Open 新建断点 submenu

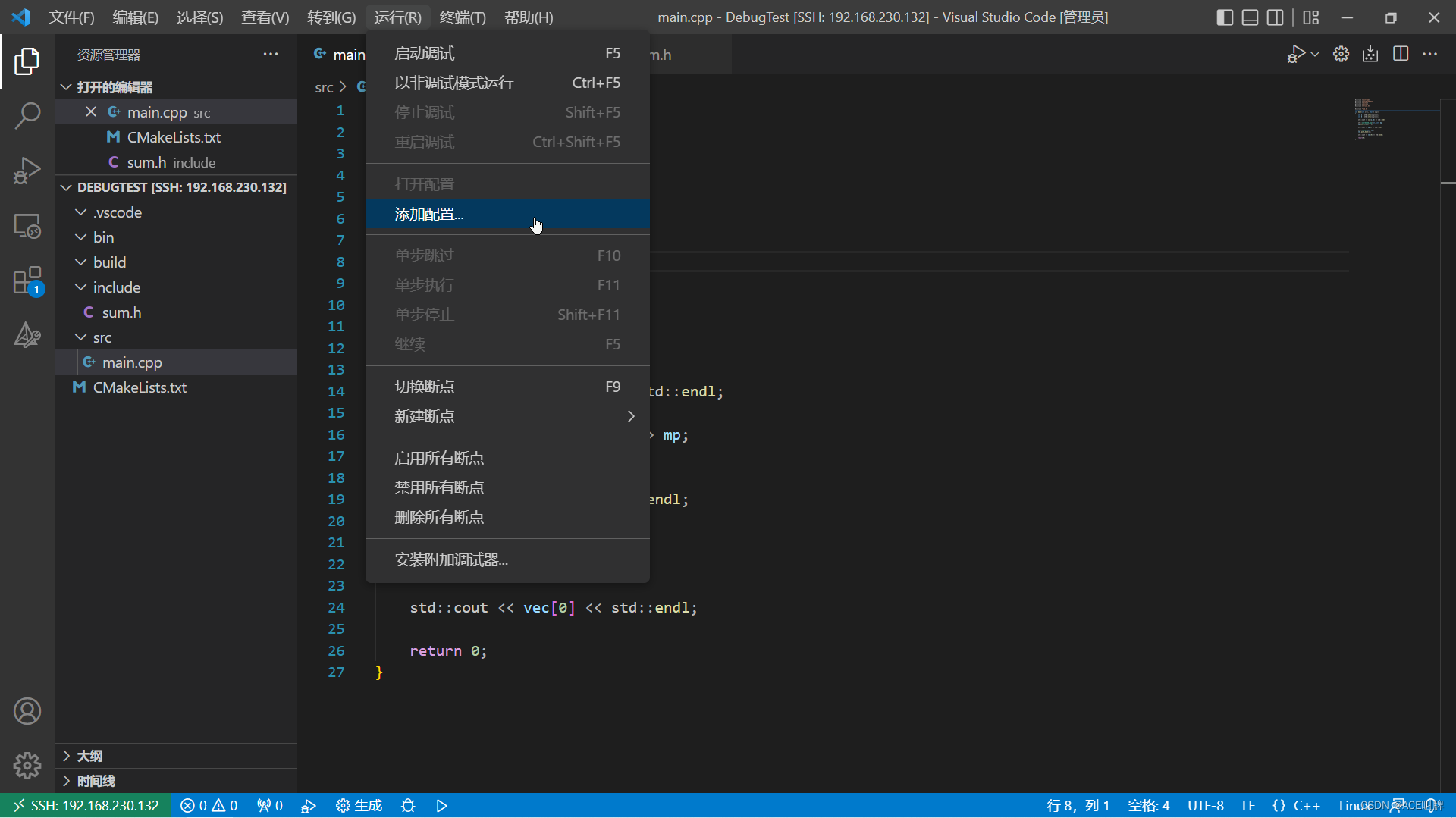(507, 416)
